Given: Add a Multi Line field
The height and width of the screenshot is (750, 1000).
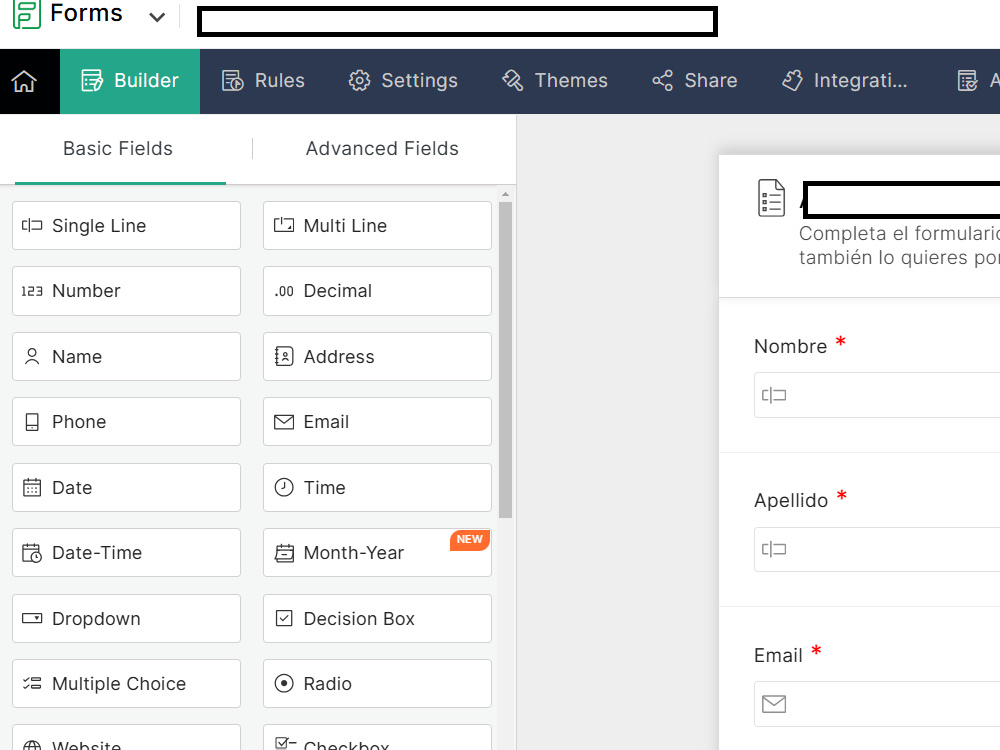Looking at the screenshot, I should click(377, 225).
